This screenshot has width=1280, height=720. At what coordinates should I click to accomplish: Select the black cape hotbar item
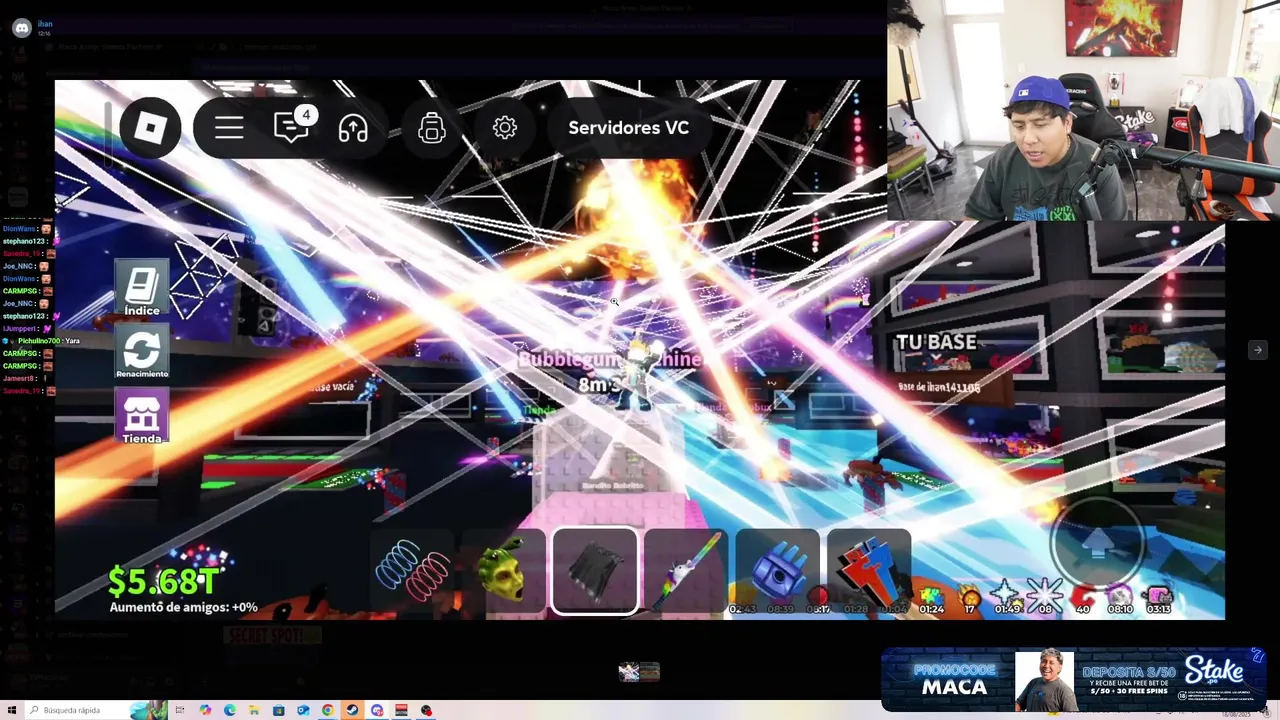pyautogui.click(x=595, y=571)
